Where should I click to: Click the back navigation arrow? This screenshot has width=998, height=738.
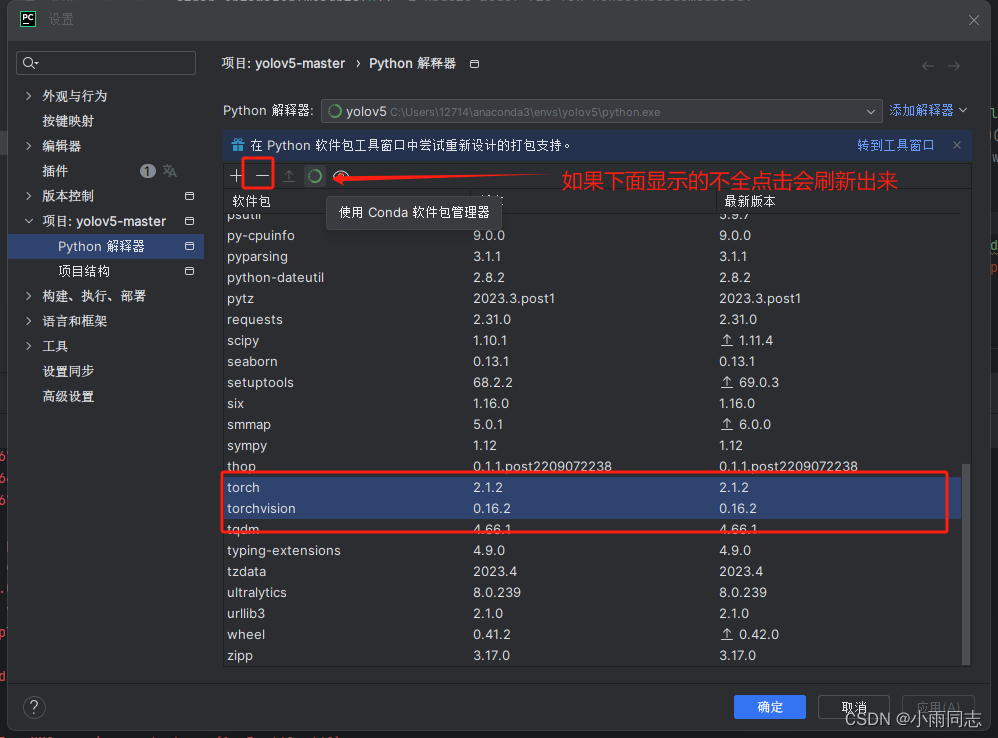coord(928,66)
